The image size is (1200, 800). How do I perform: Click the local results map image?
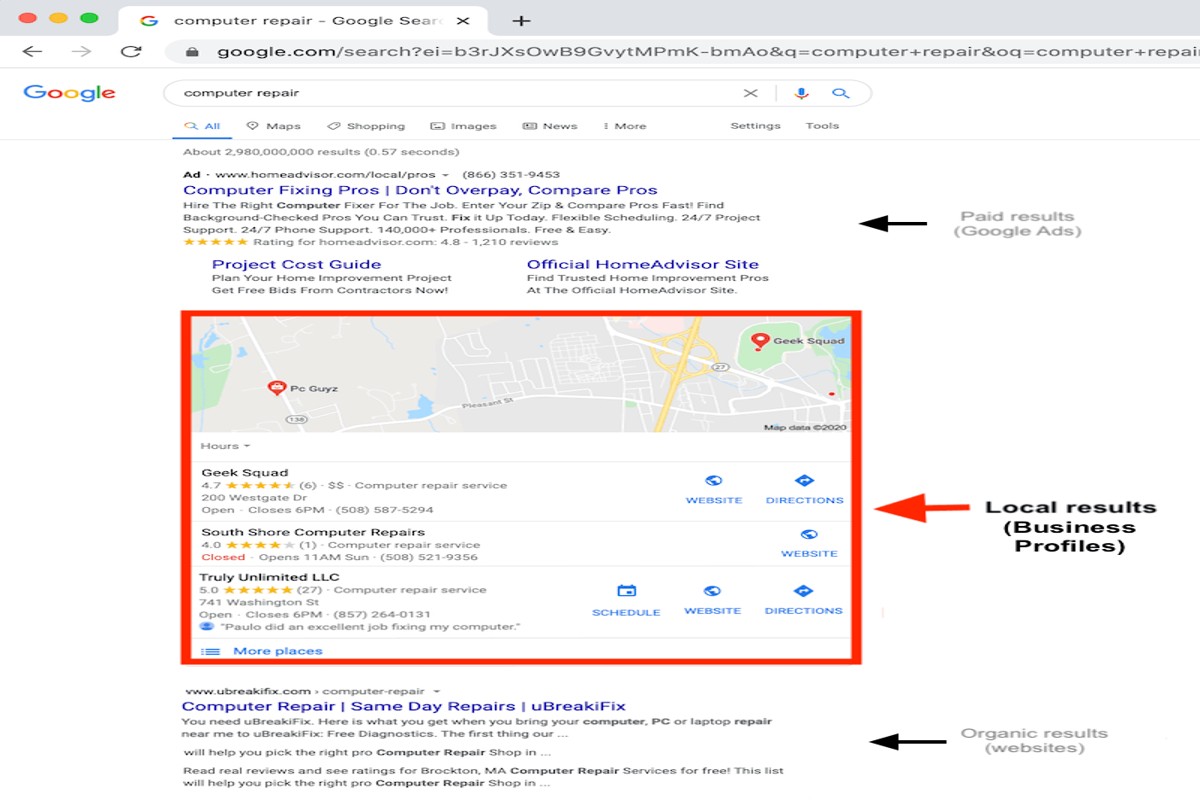click(520, 375)
